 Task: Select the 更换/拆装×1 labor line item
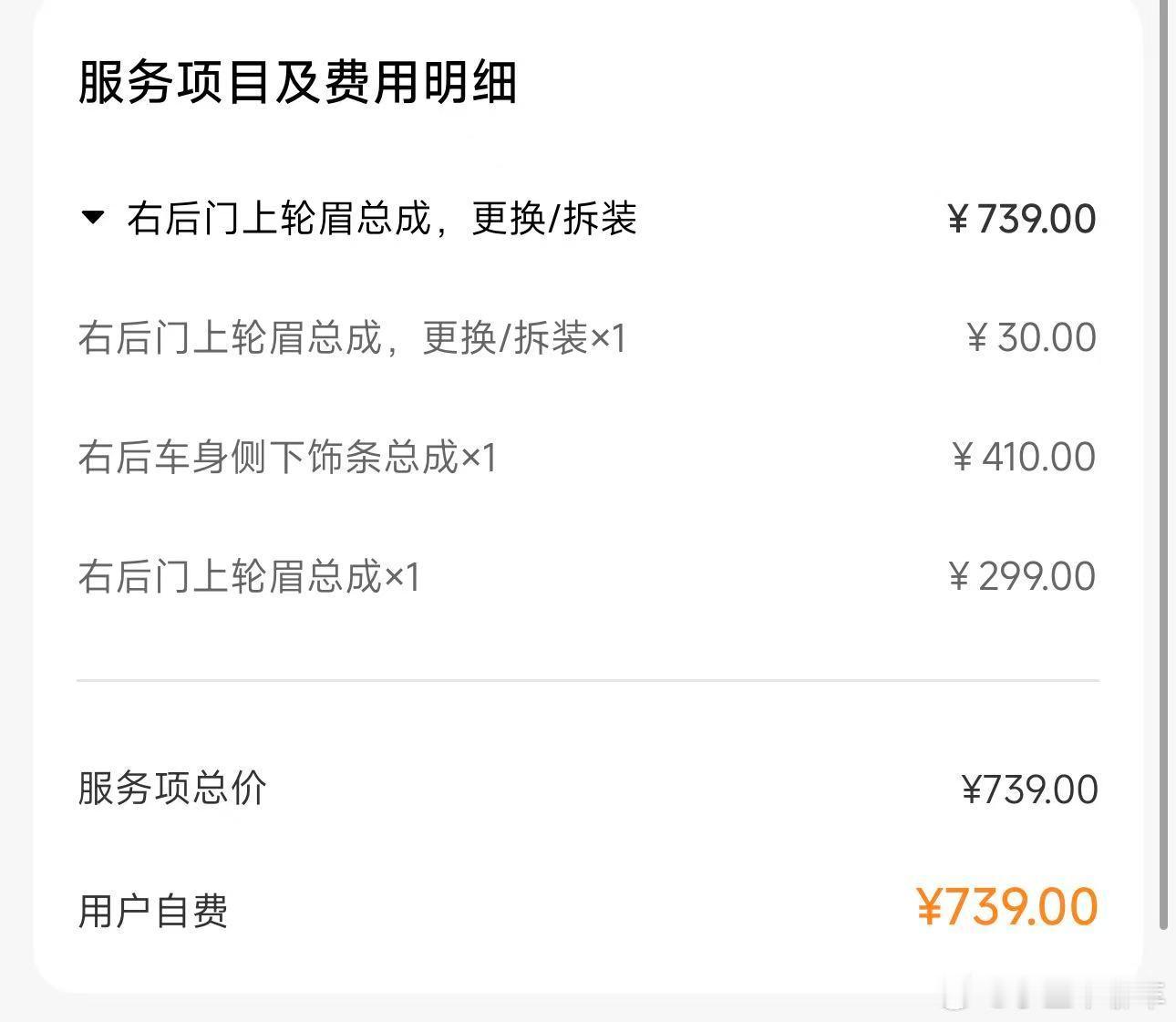pos(352,338)
